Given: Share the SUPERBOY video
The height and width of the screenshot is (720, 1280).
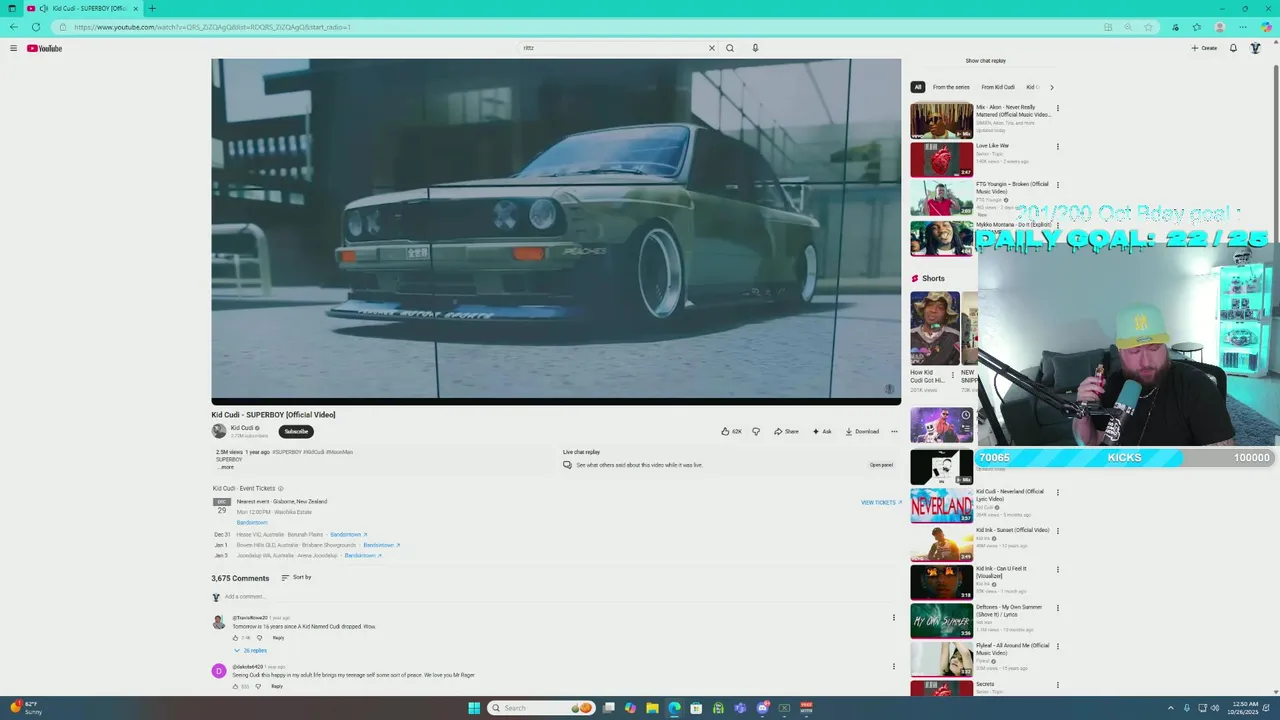Looking at the screenshot, I should [x=786, y=431].
